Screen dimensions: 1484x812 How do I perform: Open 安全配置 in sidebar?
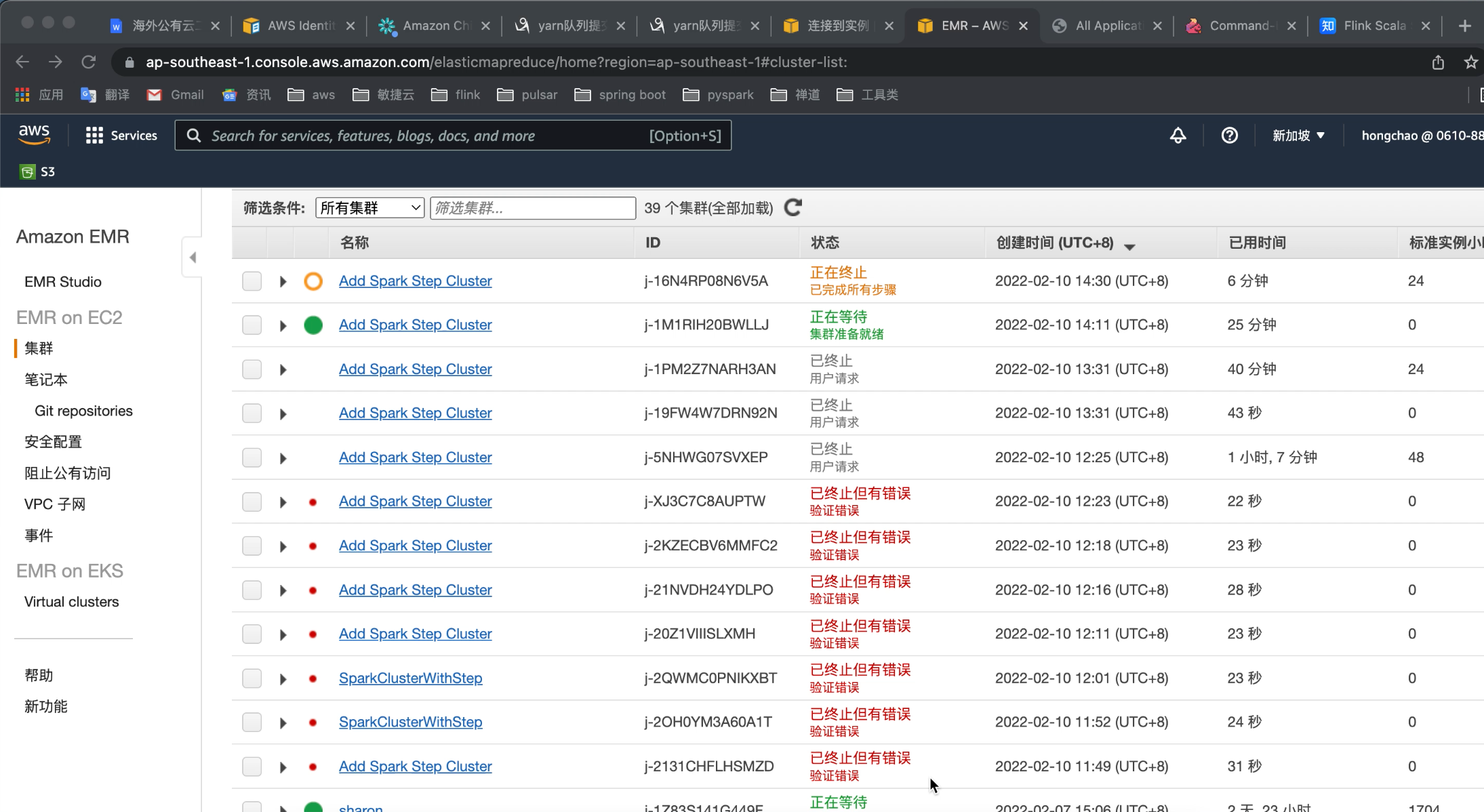pyautogui.click(x=53, y=442)
